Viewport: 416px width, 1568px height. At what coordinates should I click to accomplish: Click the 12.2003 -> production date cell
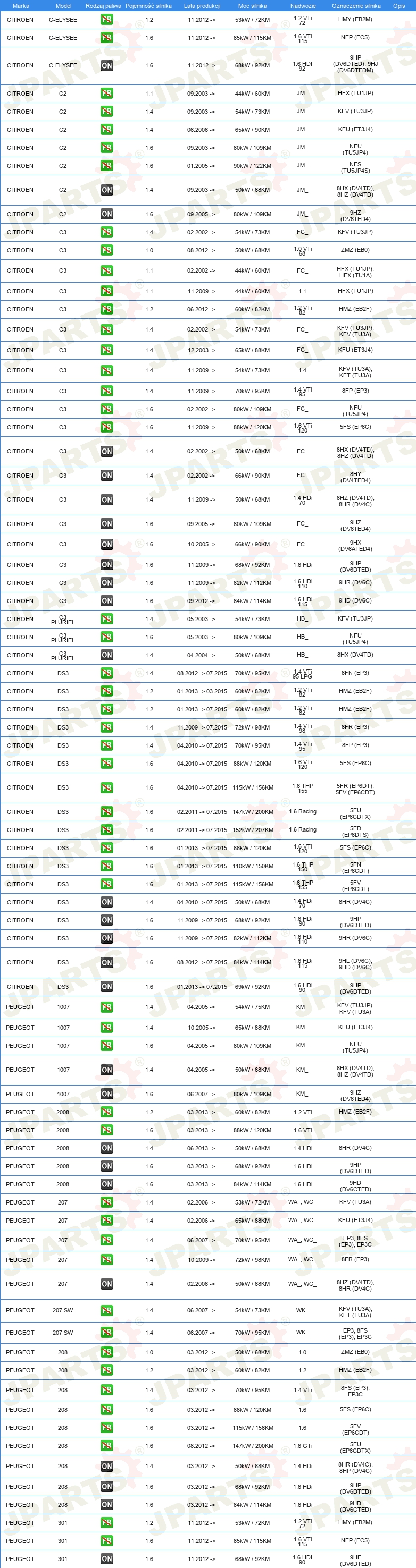pos(201,351)
